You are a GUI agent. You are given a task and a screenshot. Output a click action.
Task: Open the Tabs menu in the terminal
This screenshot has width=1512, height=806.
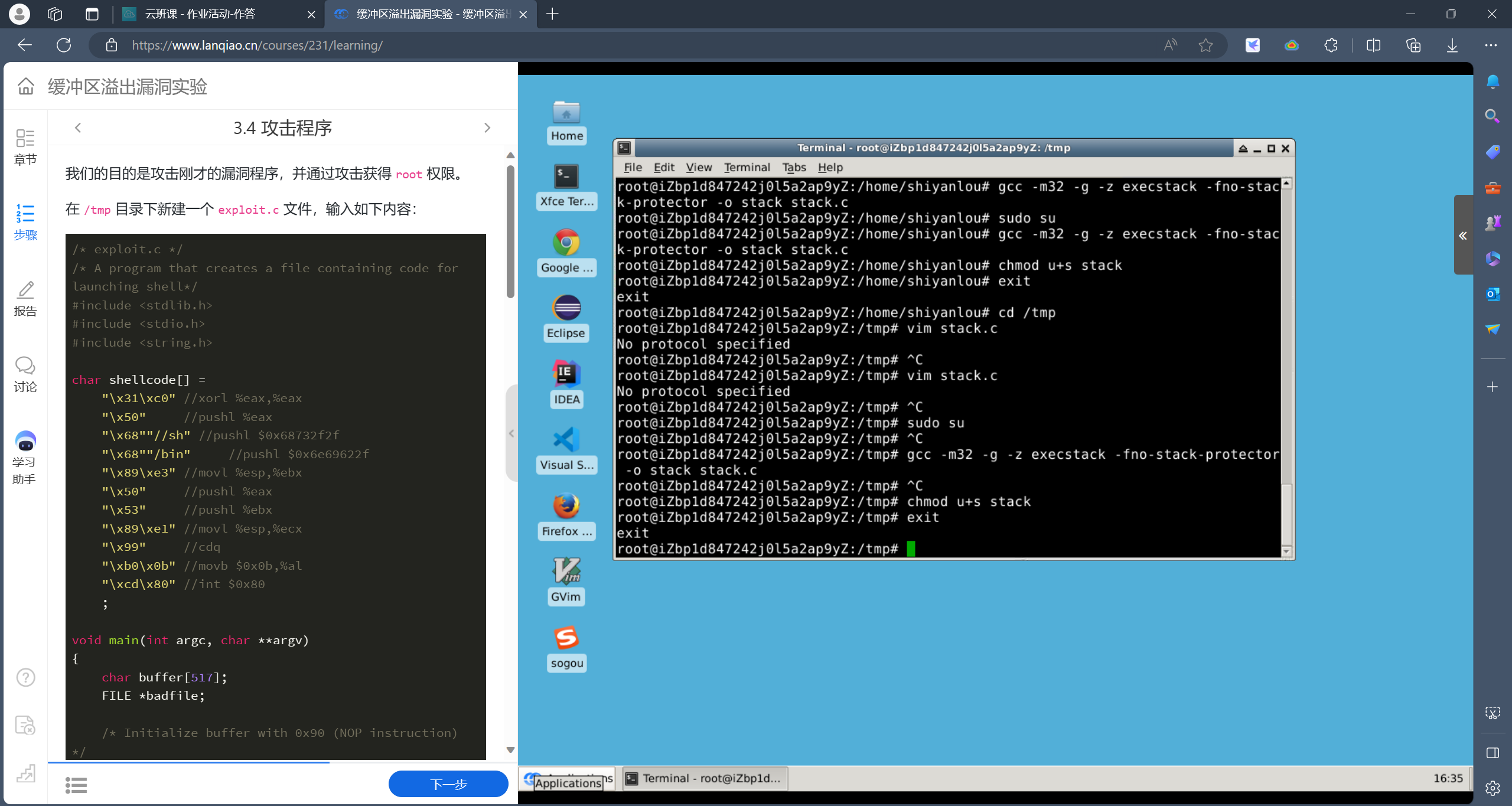[794, 168]
